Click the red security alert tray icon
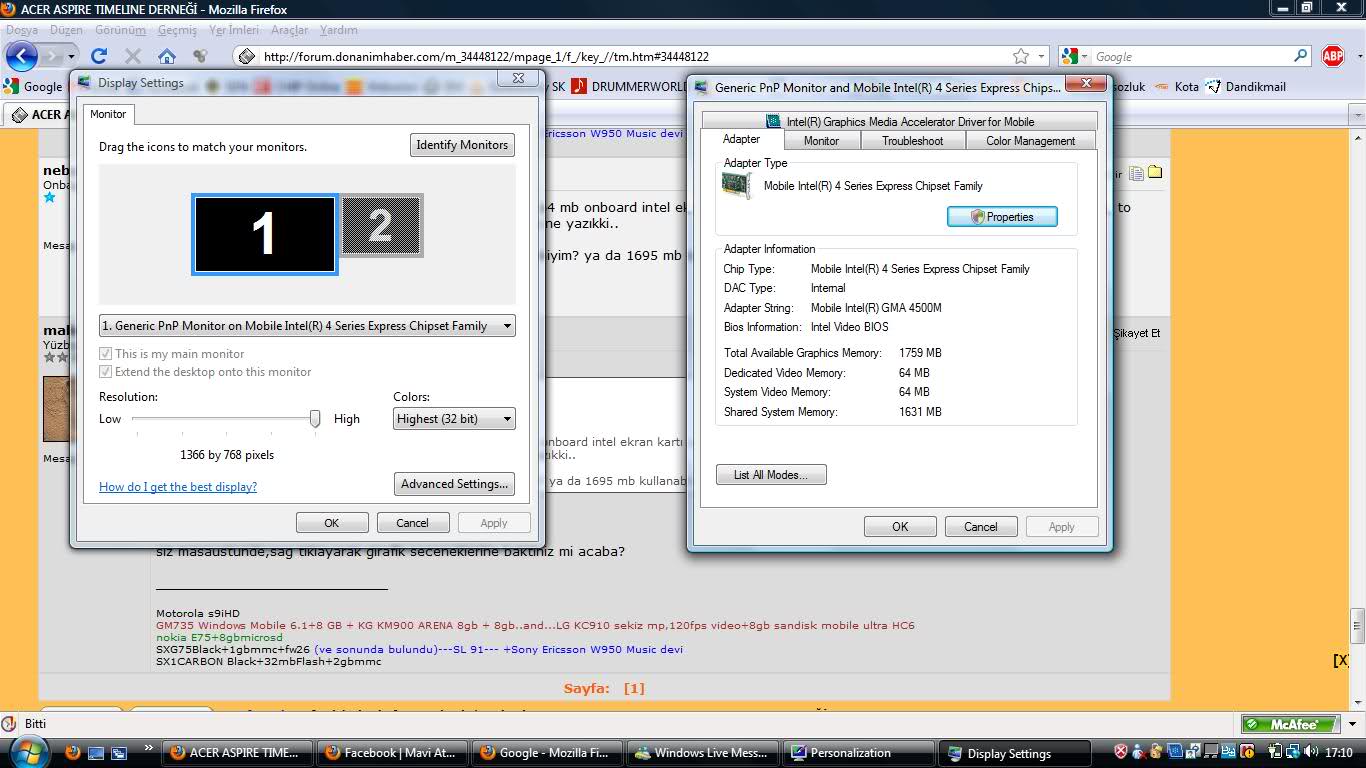Viewport: 1366px width, 768px height. tap(1120, 752)
